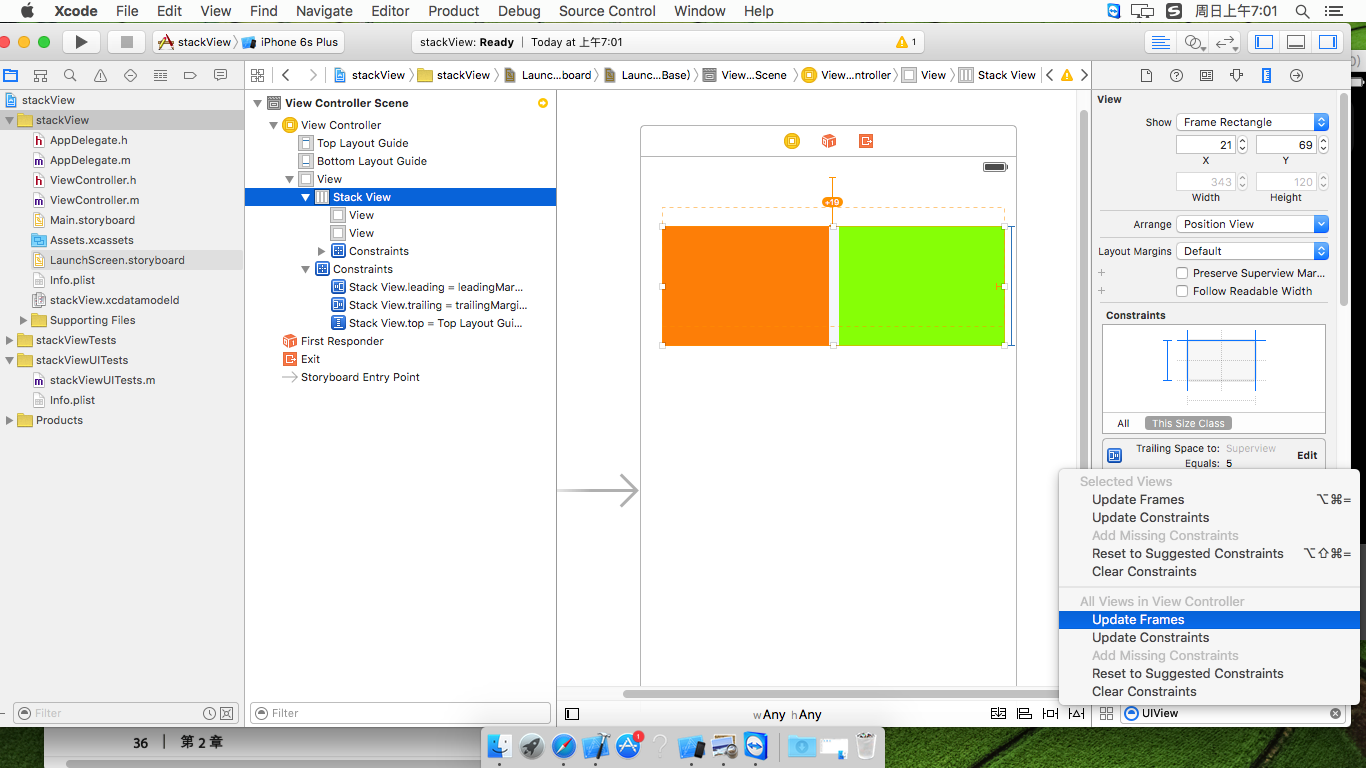Run the project with the Play button

click(82, 42)
